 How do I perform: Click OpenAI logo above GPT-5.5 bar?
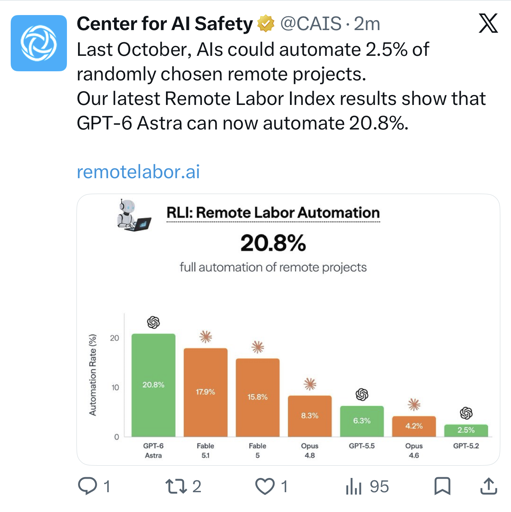[362, 395]
